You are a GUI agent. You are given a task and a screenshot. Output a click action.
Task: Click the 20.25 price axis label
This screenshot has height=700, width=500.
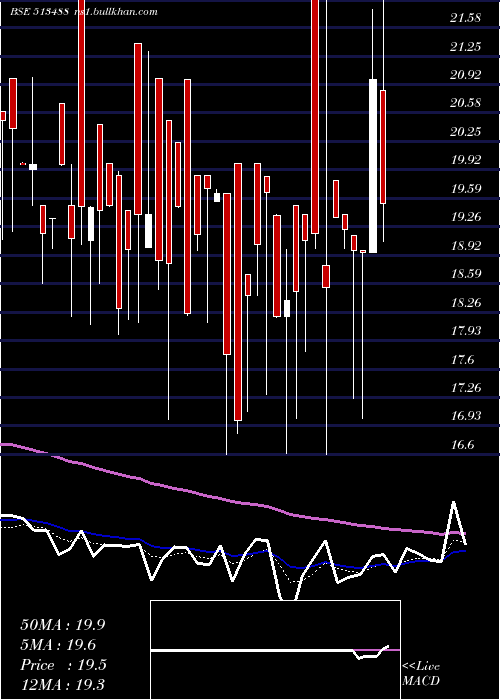466,132
